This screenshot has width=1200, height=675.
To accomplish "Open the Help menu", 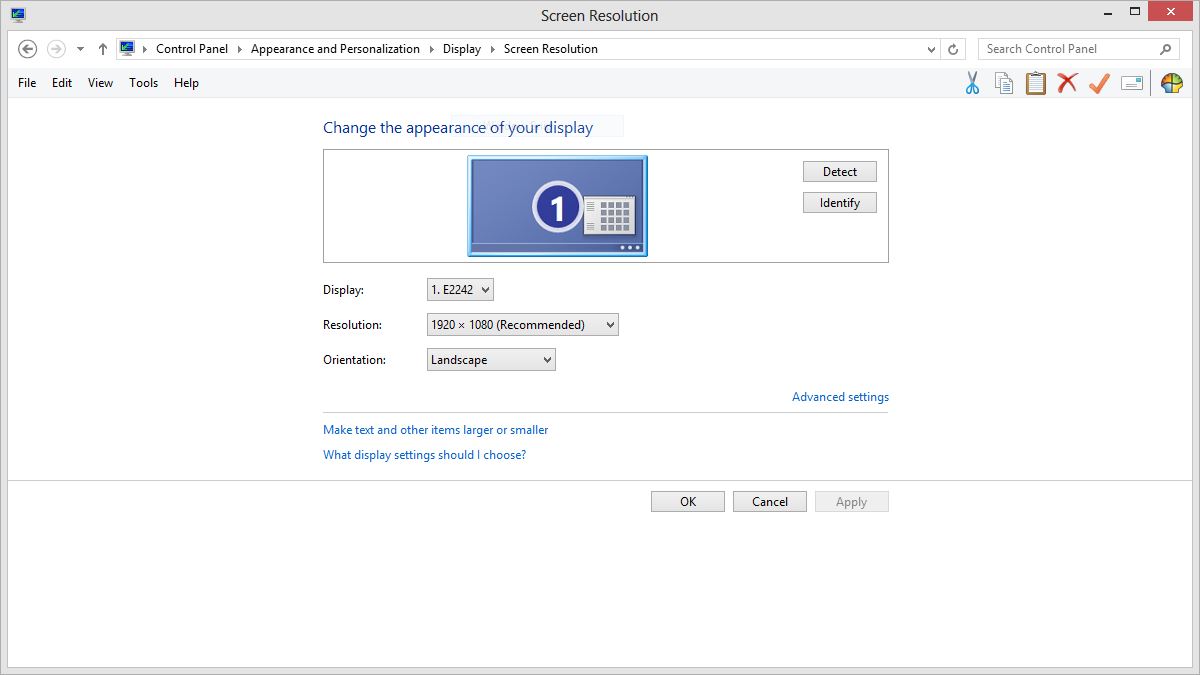I will (186, 83).
